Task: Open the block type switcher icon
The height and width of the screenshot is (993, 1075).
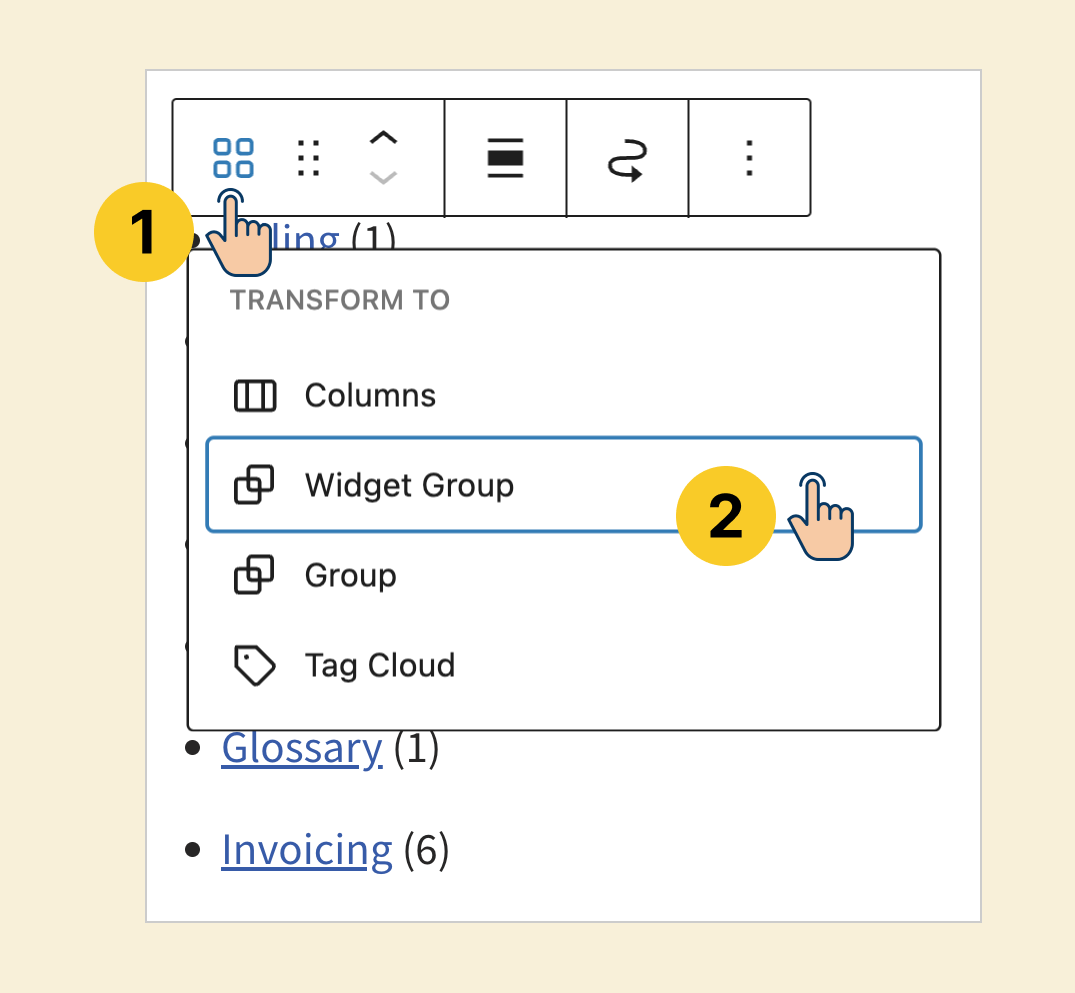Action: [x=233, y=158]
